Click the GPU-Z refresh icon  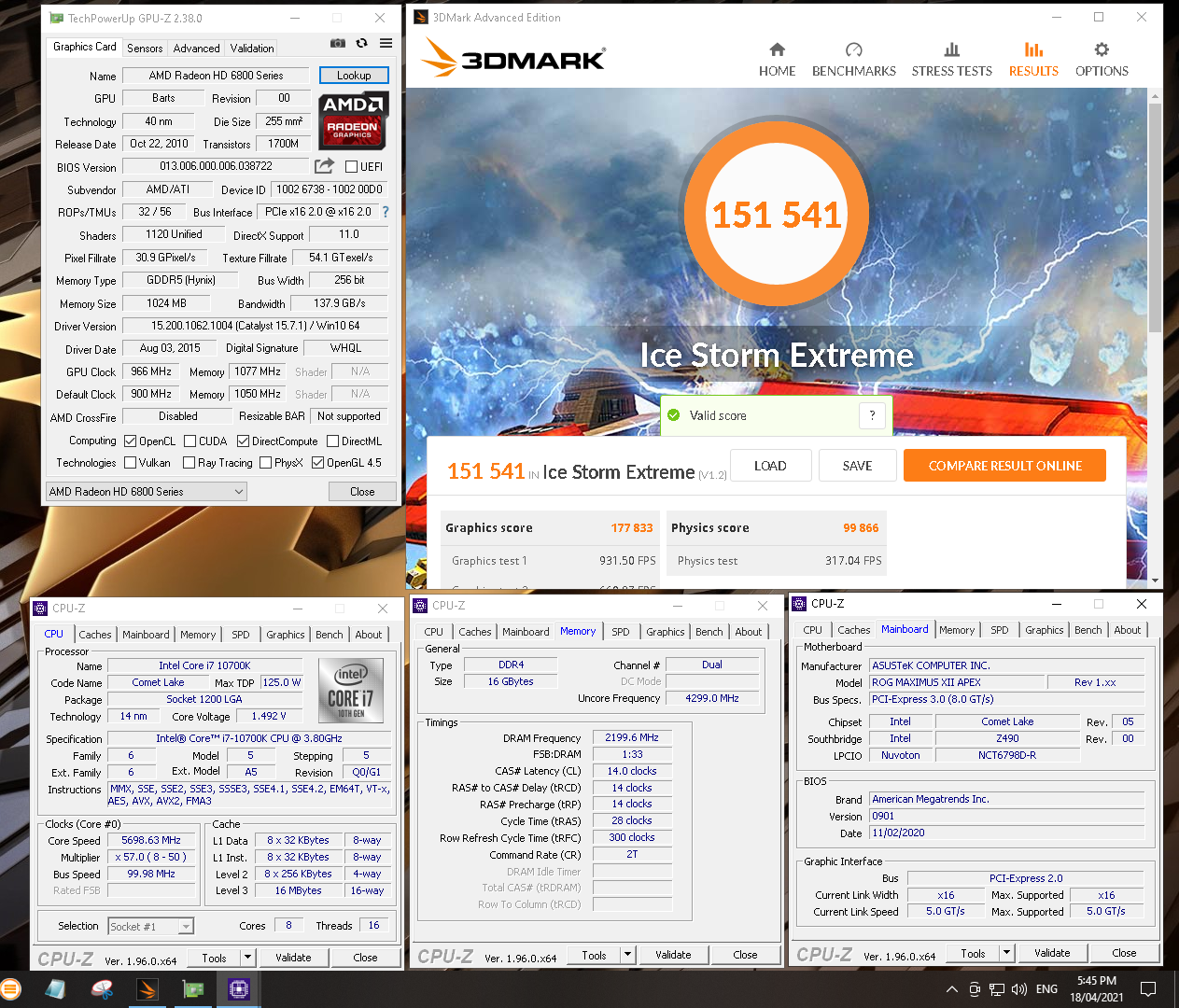[x=361, y=43]
